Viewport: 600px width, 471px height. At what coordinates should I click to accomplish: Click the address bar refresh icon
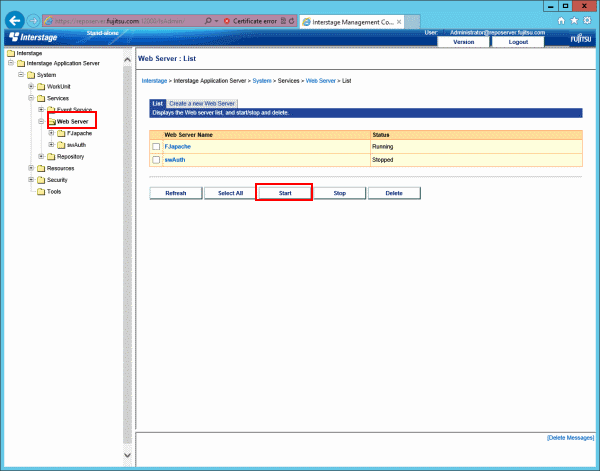[292, 21]
